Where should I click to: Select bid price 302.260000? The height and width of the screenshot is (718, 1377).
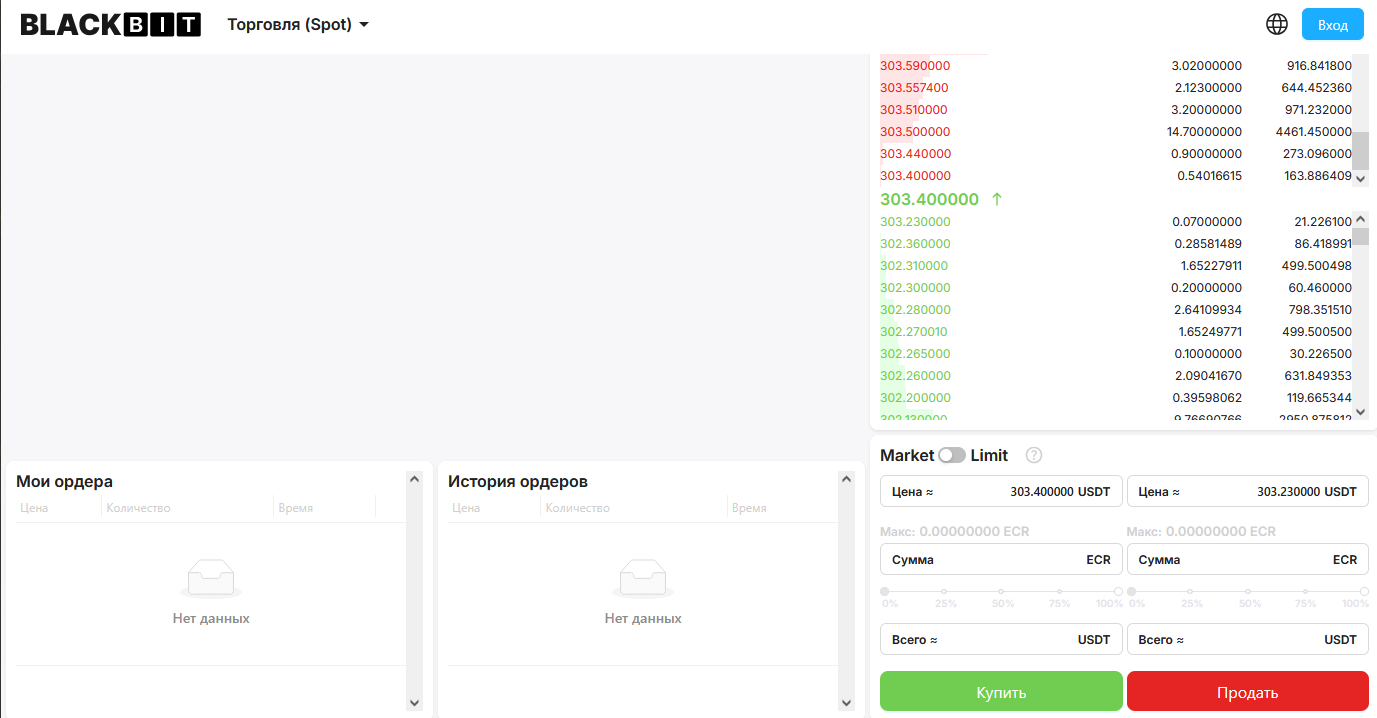coord(915,376)
